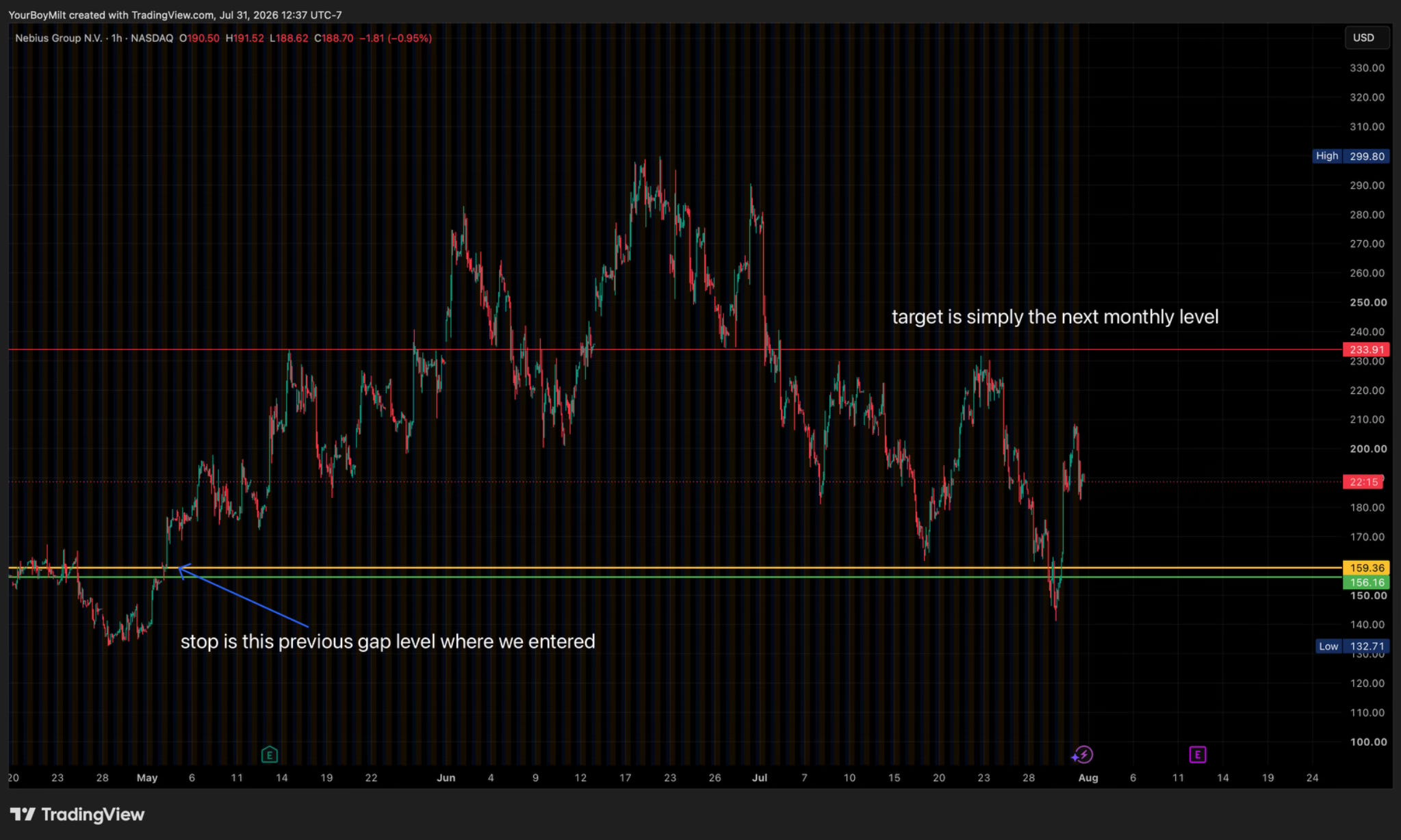Click 240.00 on the price axis
This screenshot has width=1401, height=840.
(x=1367, y=332)
